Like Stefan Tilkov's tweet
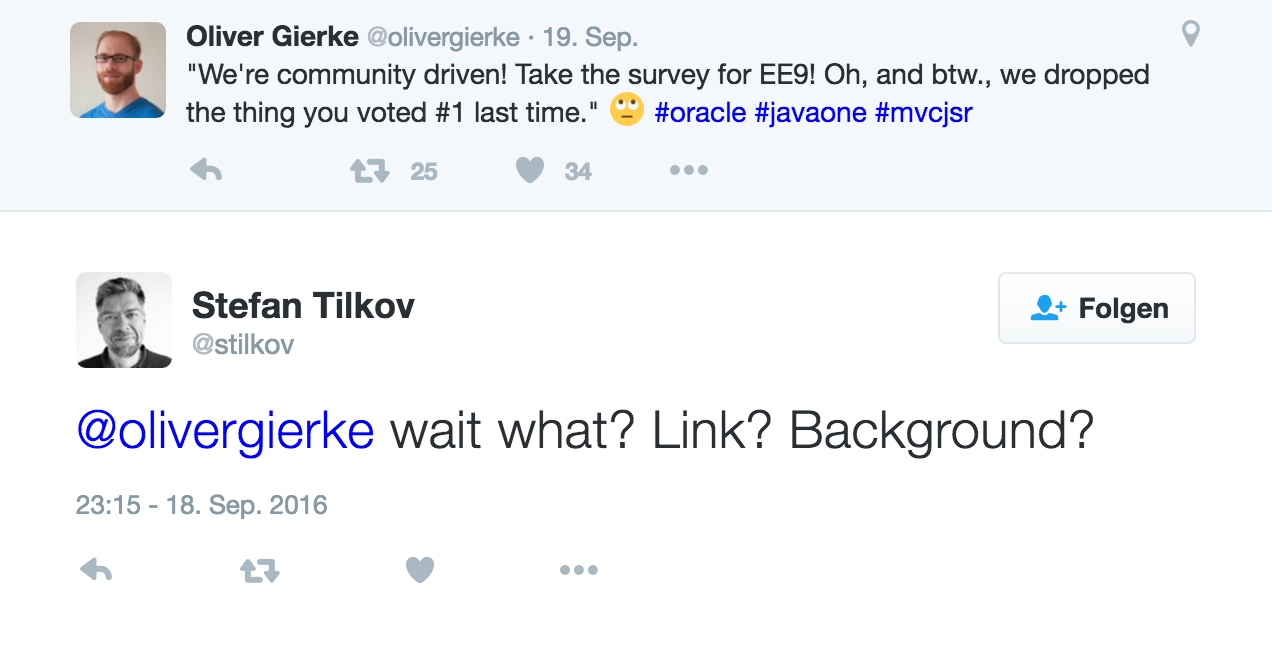Screen dimensions: 1272x652 click(420, 570)
